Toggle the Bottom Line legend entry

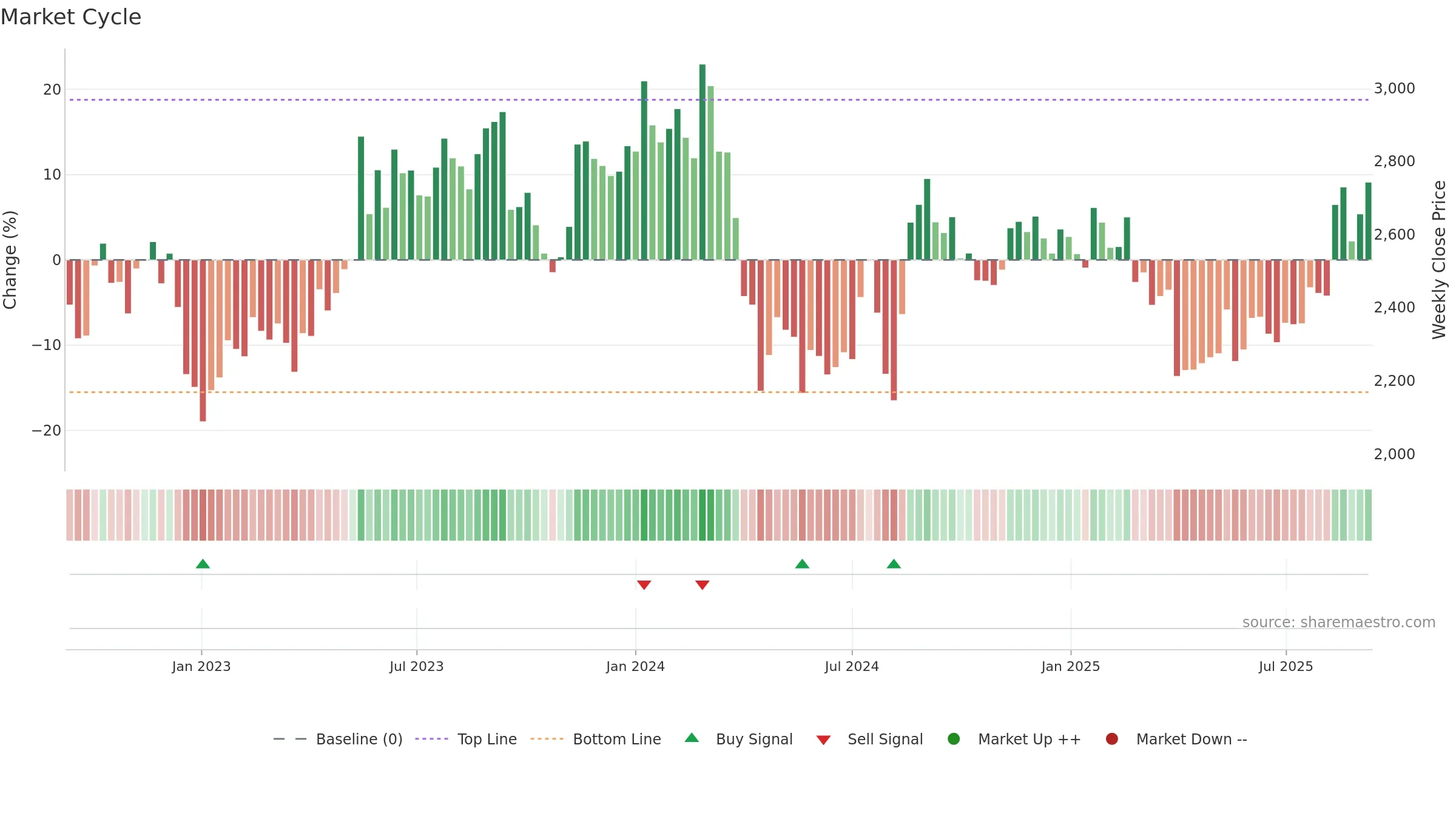tap(596, 739)
